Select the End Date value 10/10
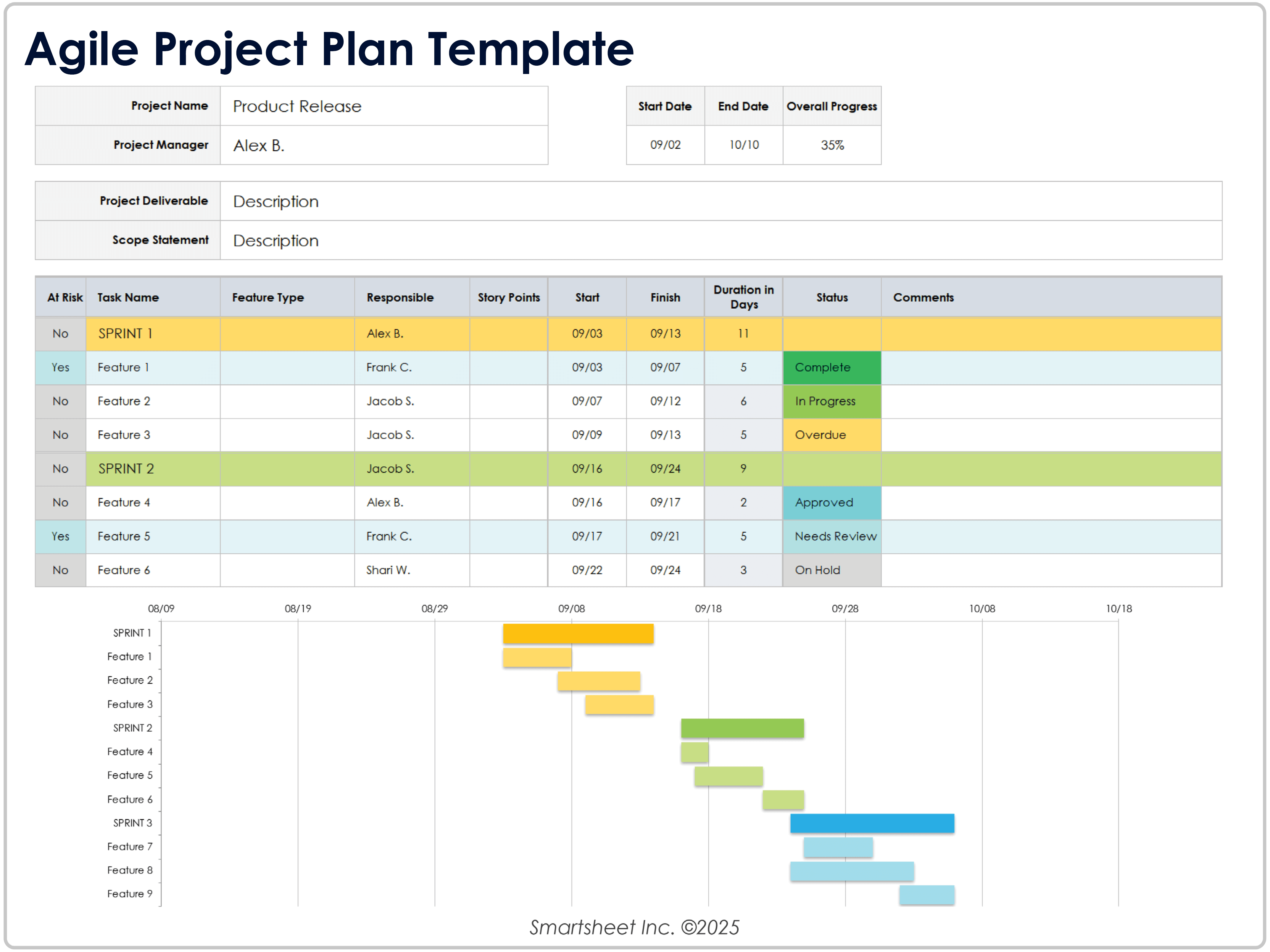The height and width of the screenshot is (952, 1270). pyautogui.click(x=744, y=145)
